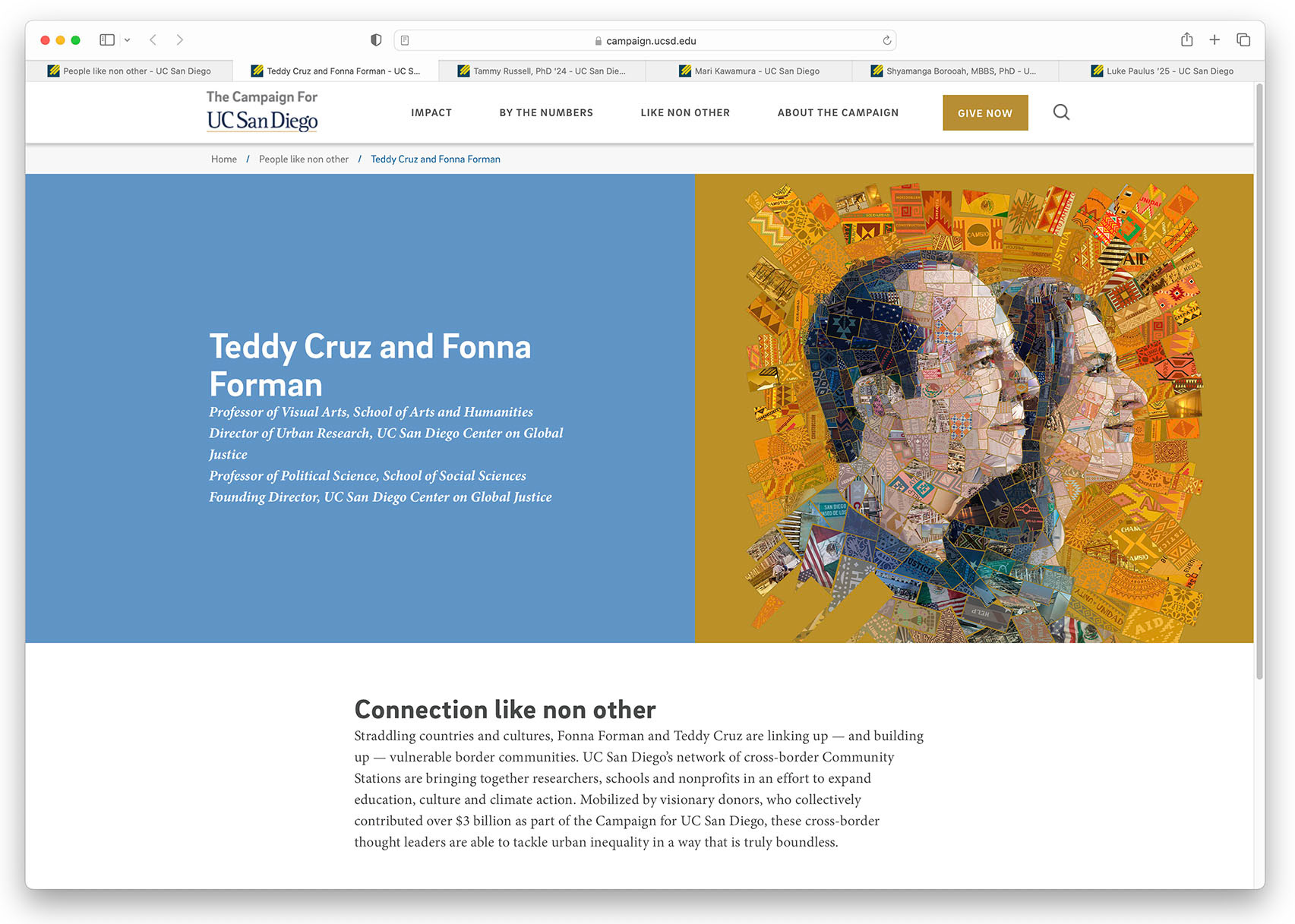Screen dimensions: 1295x924
Task: Add a new tab with plus icon
Action: (1214, 39)
